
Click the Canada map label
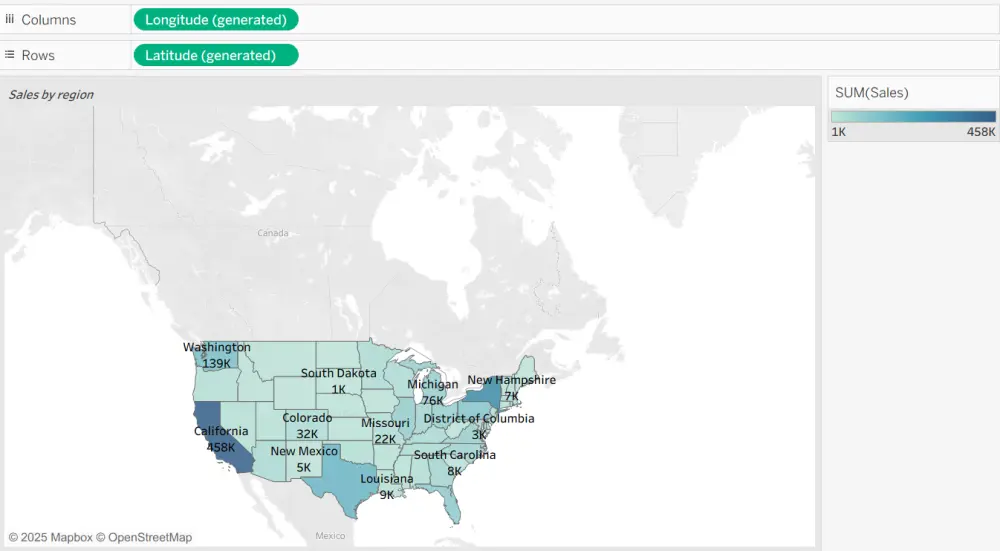(273, 233)
